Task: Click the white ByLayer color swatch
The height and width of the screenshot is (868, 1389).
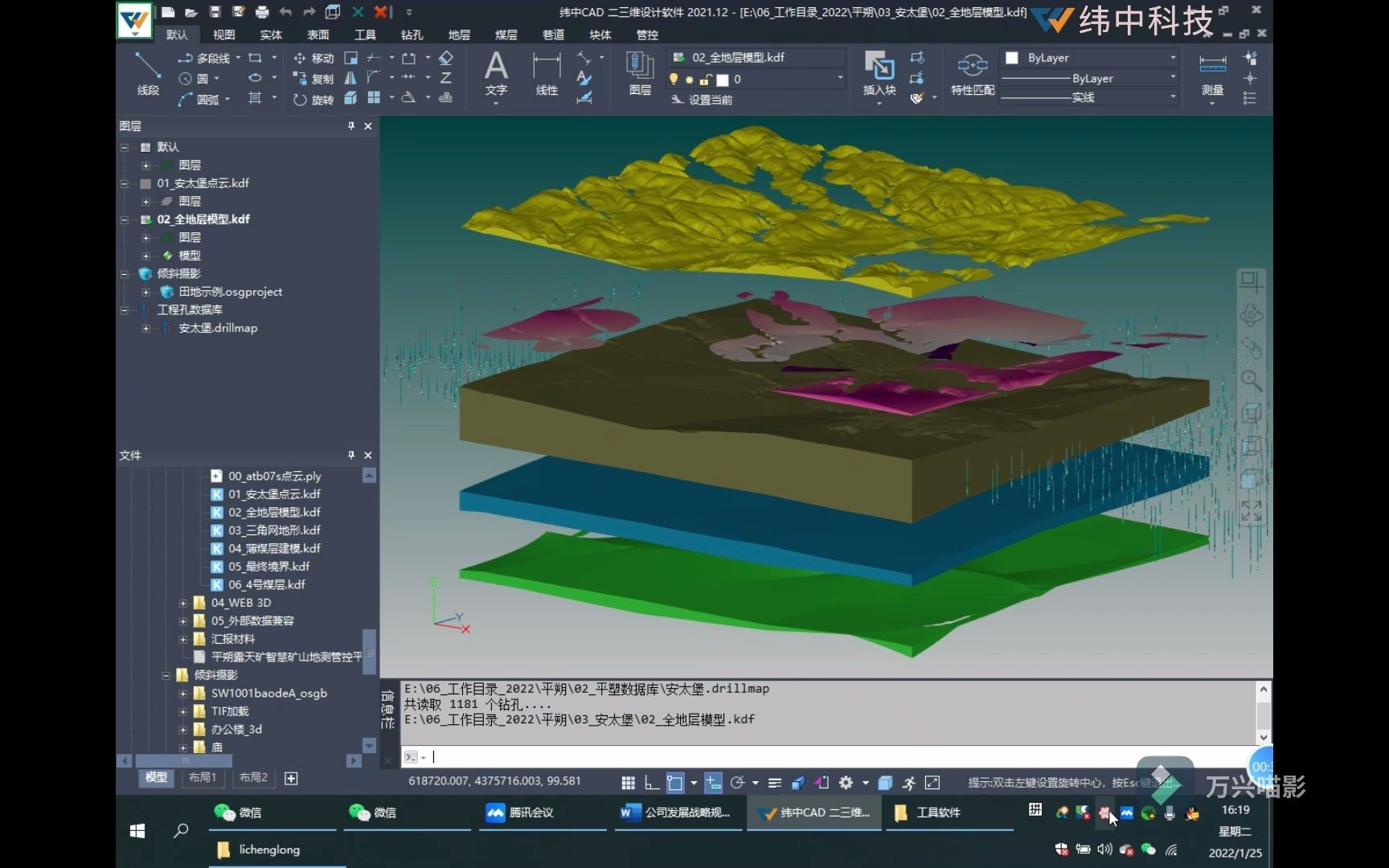Action: 1013,58
